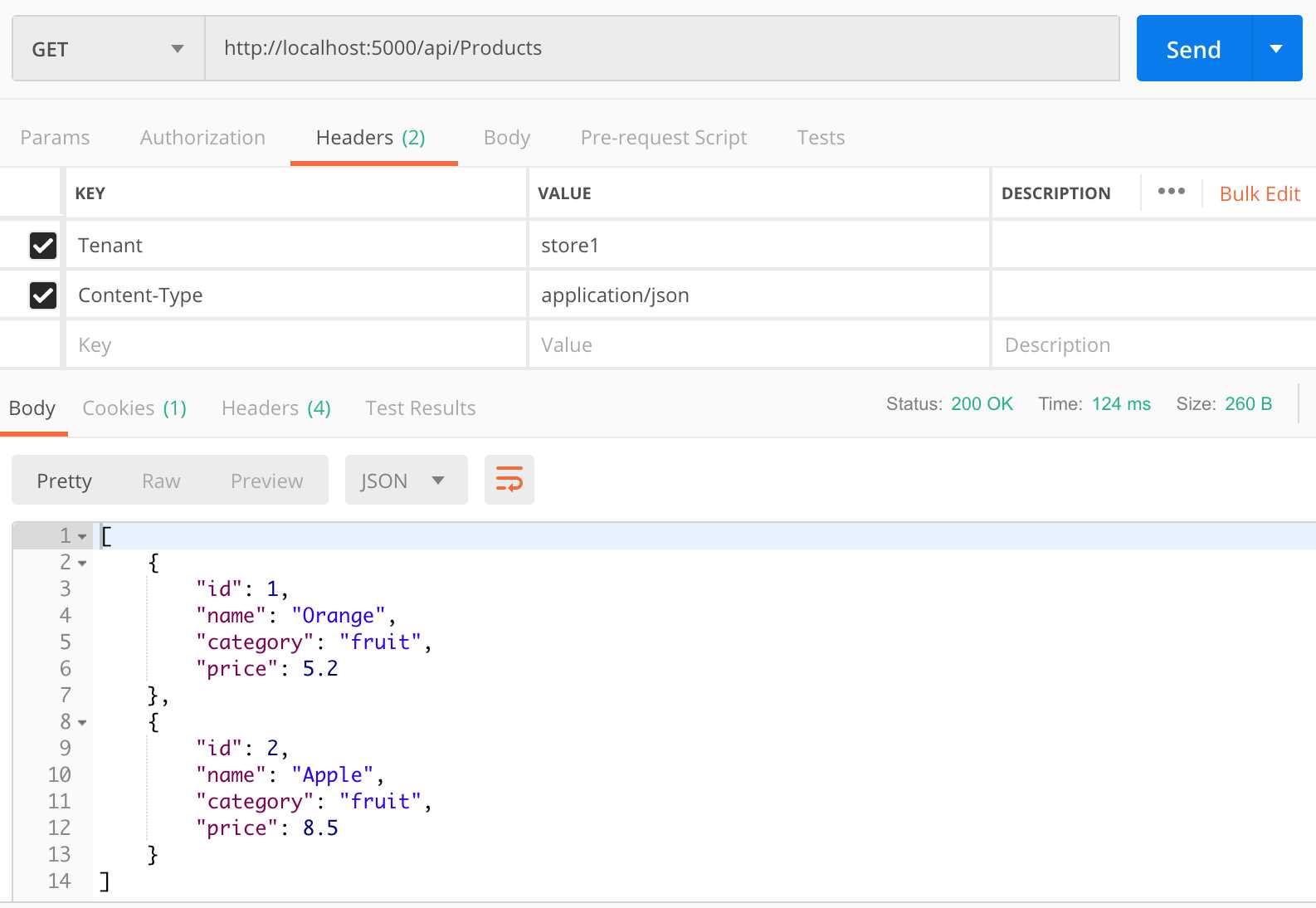1316x908 pixels.
Task: Open the Send button's dropdown arrow
Action: tap(1277, 49)
